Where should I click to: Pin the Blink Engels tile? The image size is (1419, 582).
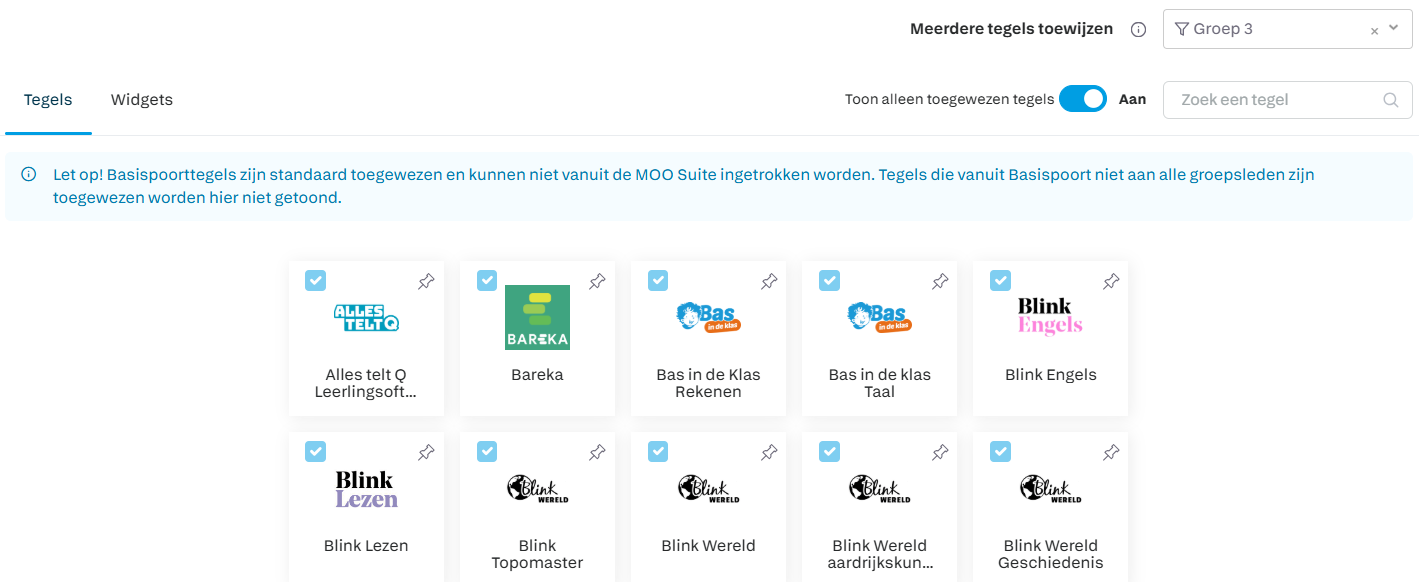(x=1111, y=282)
